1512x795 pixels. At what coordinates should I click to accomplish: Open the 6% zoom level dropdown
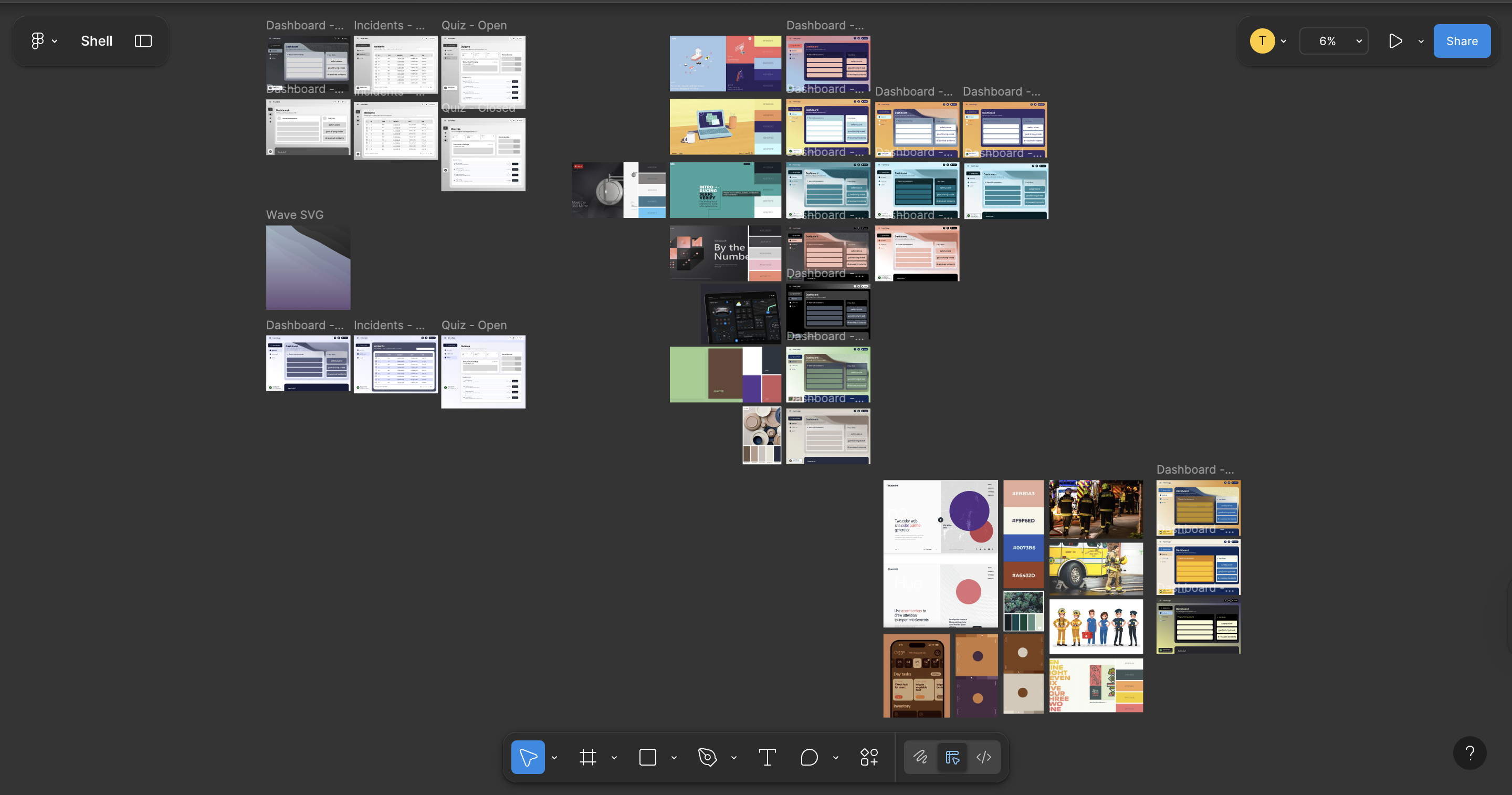[1333, 41]
